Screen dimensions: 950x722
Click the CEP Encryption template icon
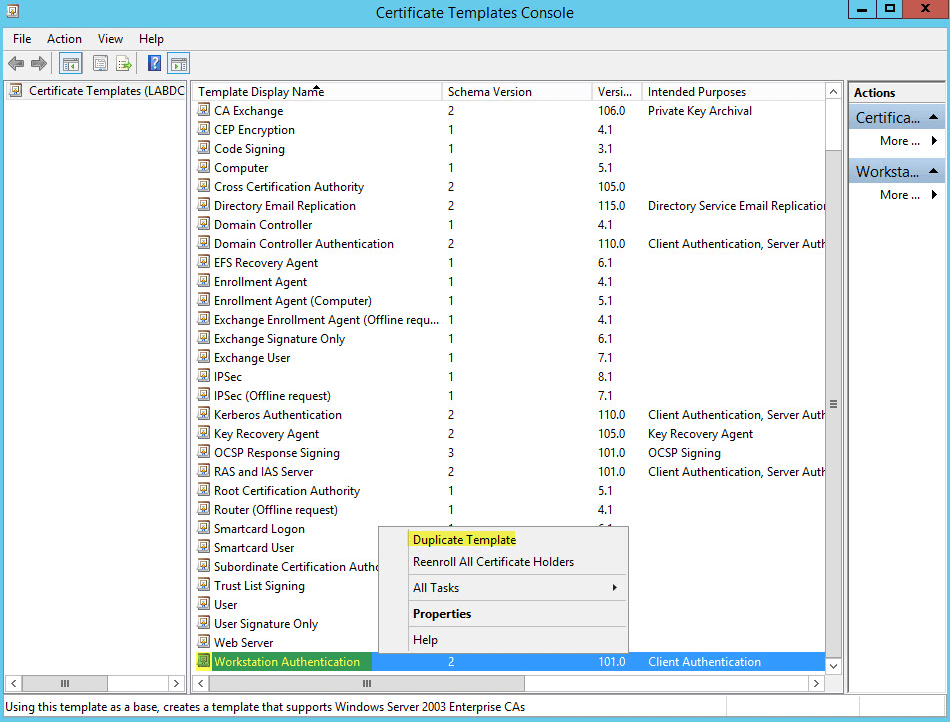[204, 129]
